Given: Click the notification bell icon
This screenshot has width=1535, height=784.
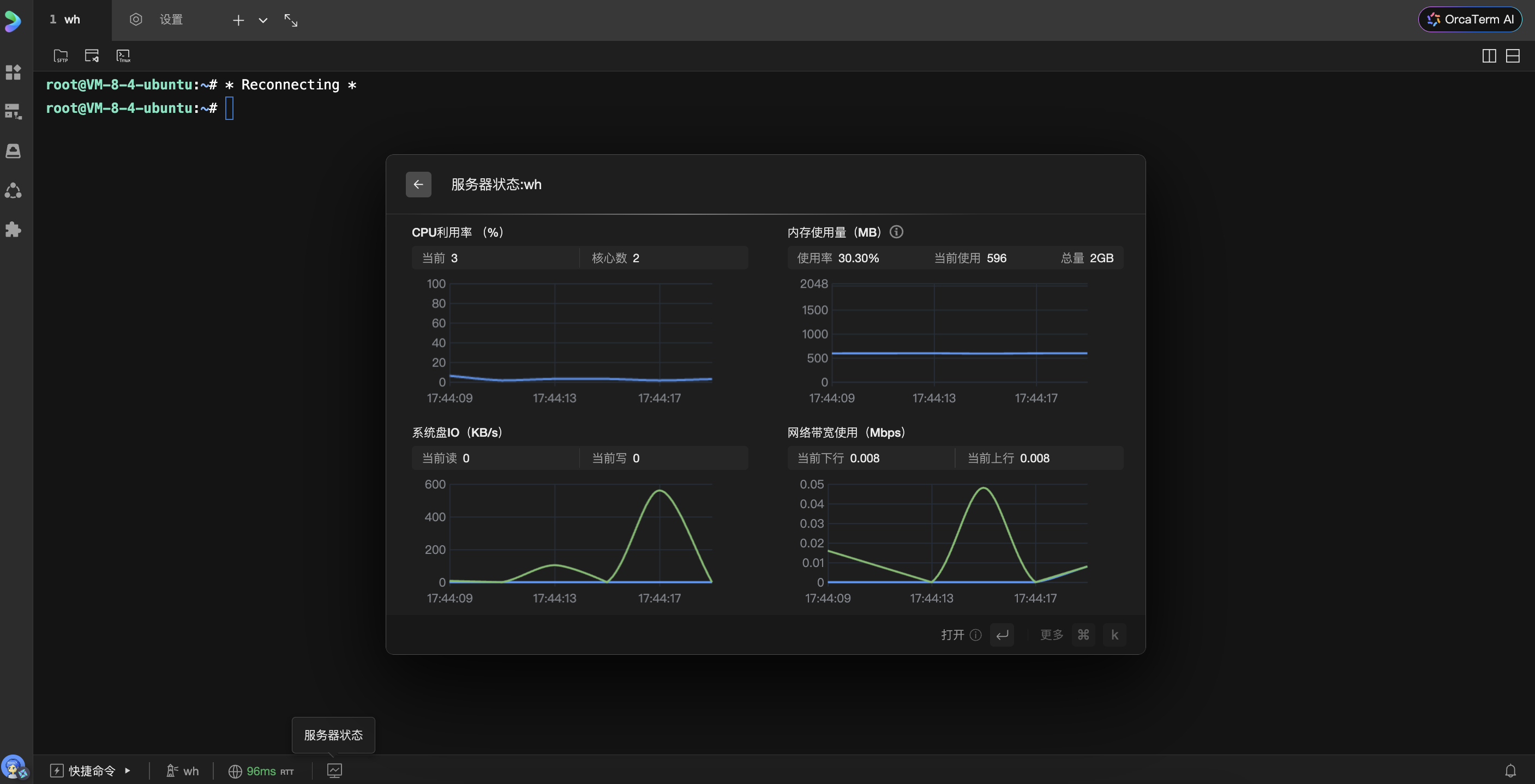Looking at the screenshot, I should coord(1510,770).
